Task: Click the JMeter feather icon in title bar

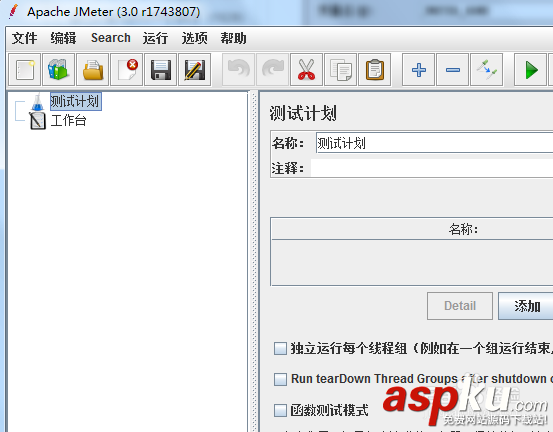Action: pyautogui.click(x=14, y=11)
